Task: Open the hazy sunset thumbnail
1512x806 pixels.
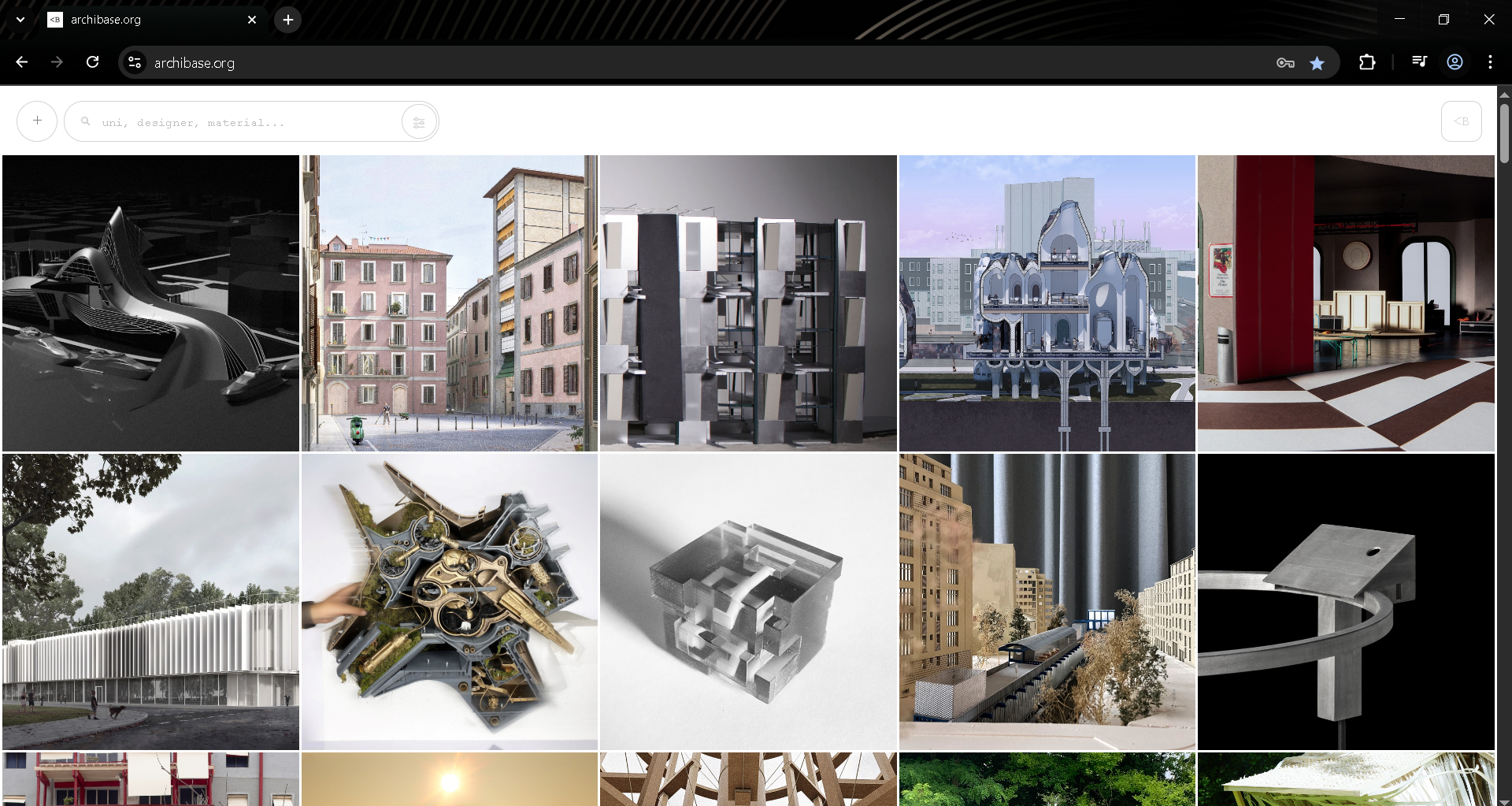Action: point(450,779)
